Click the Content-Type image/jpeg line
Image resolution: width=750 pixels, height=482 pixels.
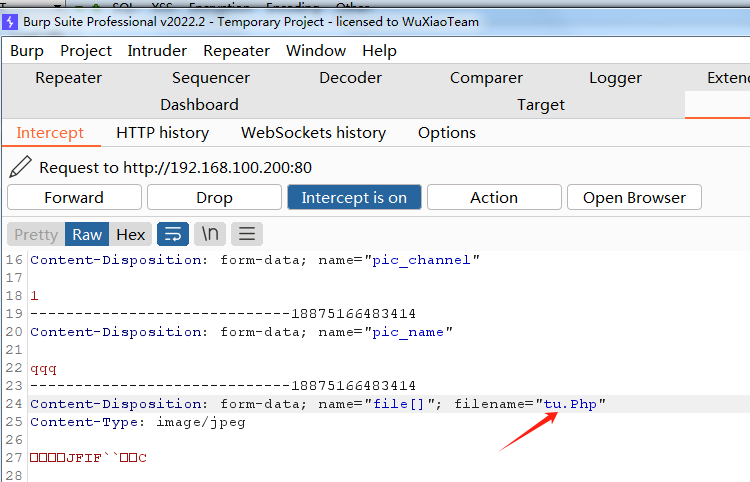tap(138, 422)
